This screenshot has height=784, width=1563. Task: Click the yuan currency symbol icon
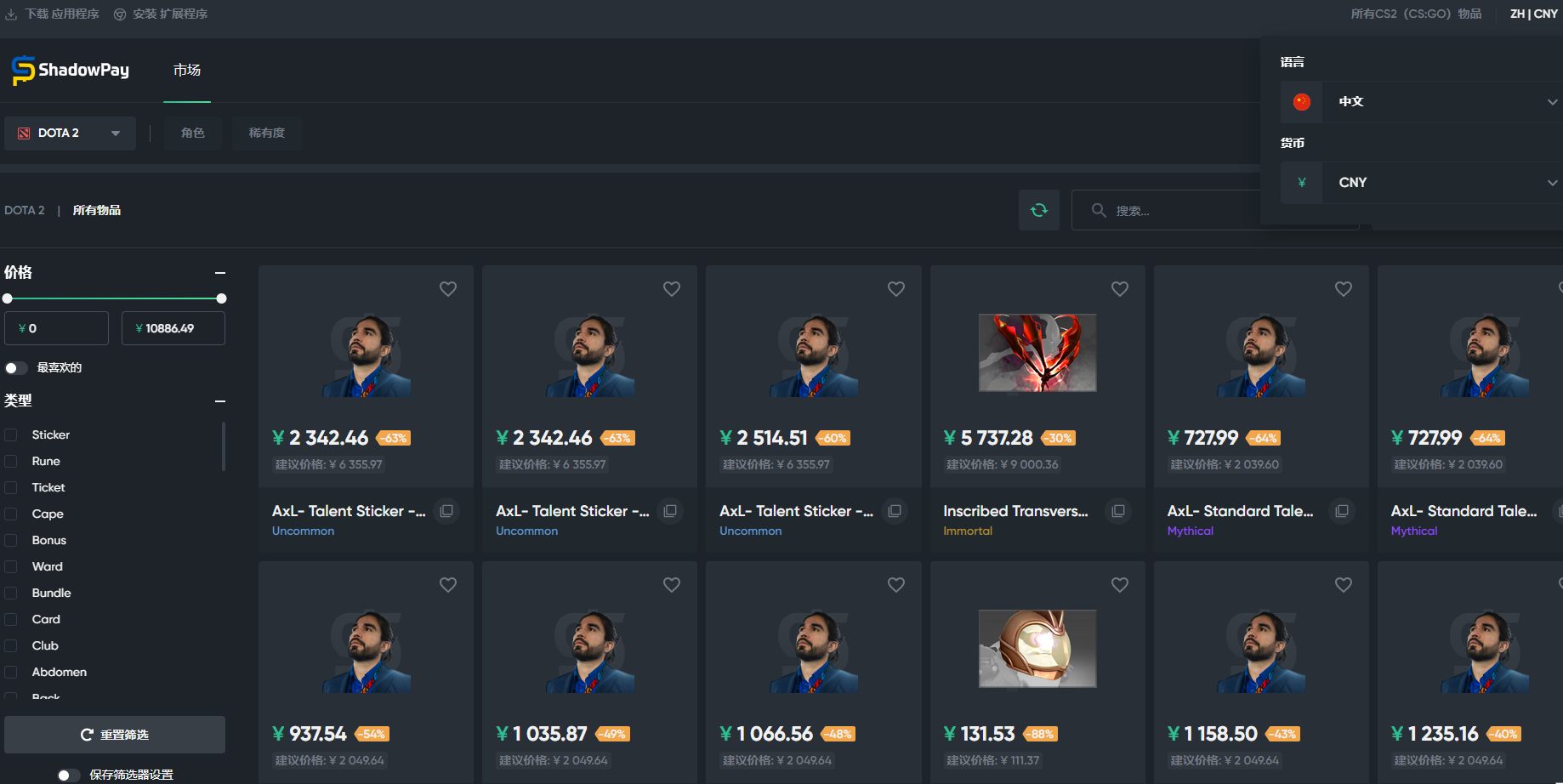(x=1302, y=183)
